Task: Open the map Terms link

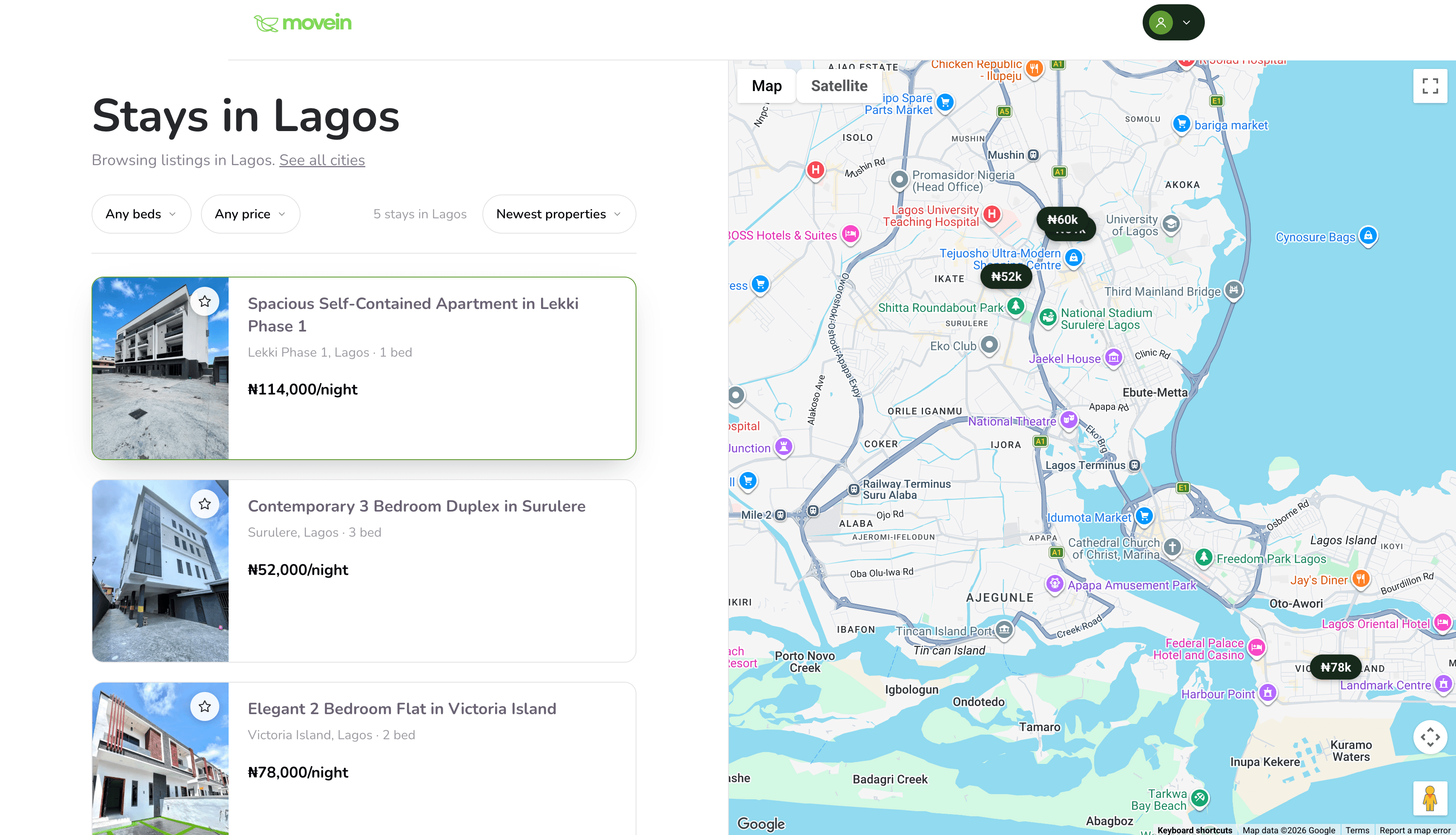Action: click(x=1357, y=830)
